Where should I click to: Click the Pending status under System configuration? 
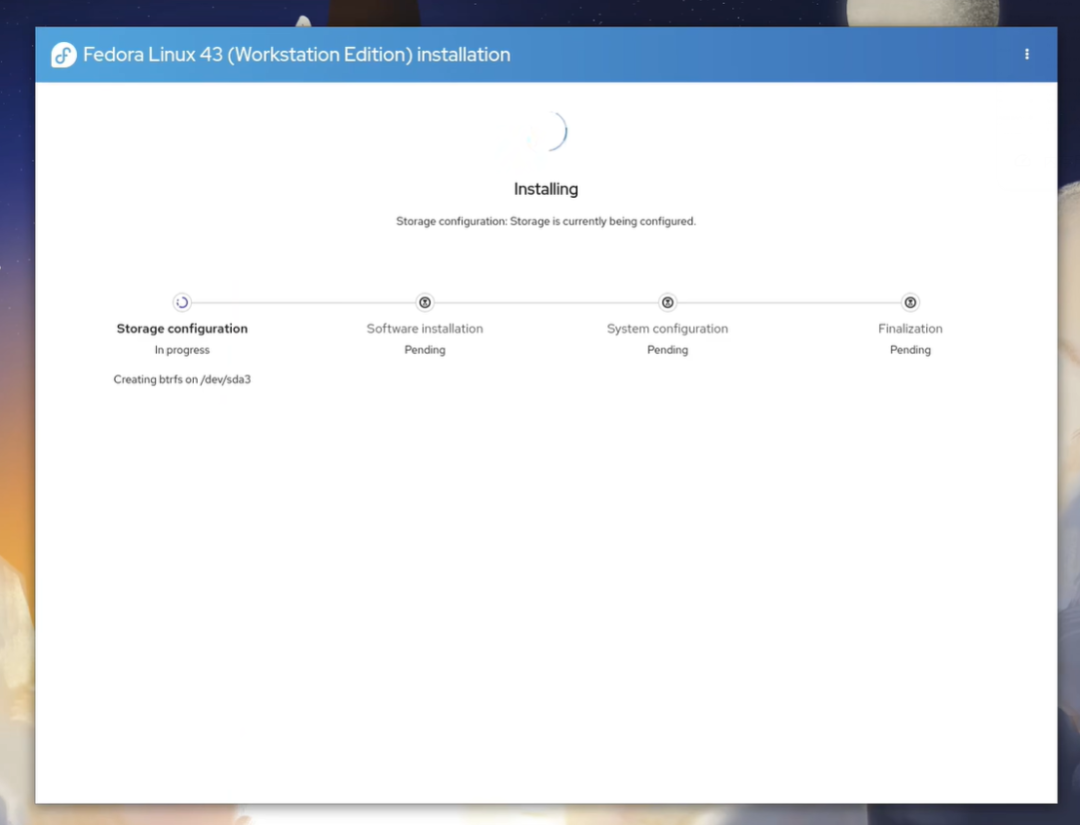[x=667, y=350]
